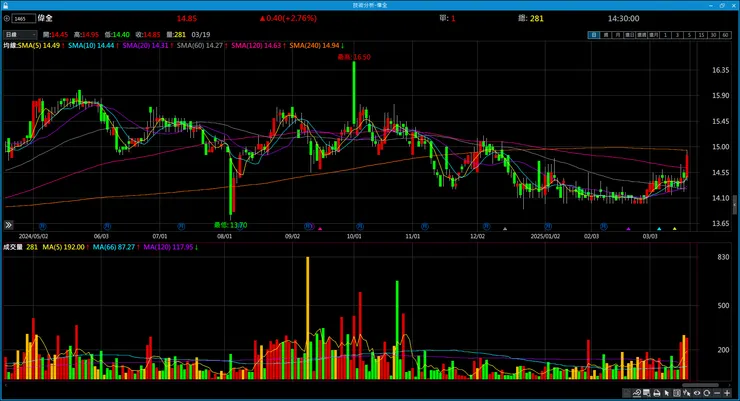The width and height of the screenshot is (740, 401).
Task: Click the crosshair pointer tool icon
Action: [687, 393]
